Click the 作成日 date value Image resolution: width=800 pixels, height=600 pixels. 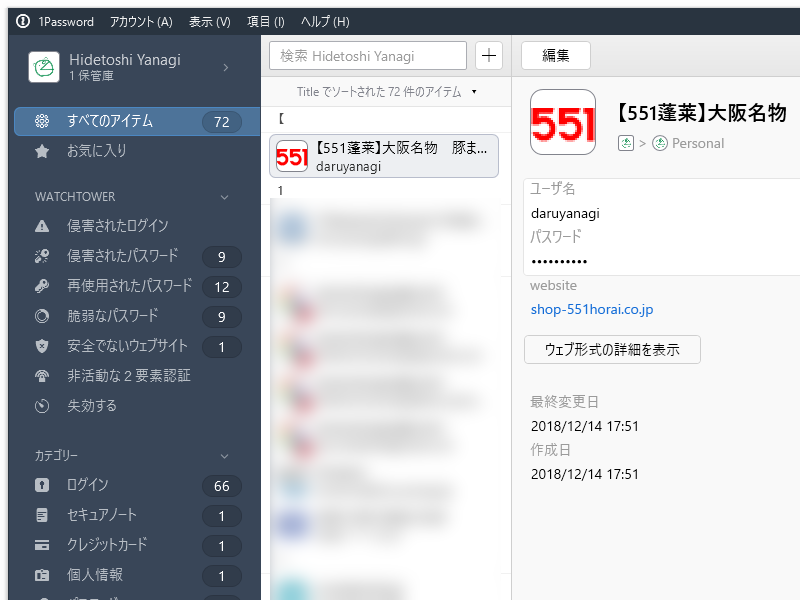click(585, 474)
